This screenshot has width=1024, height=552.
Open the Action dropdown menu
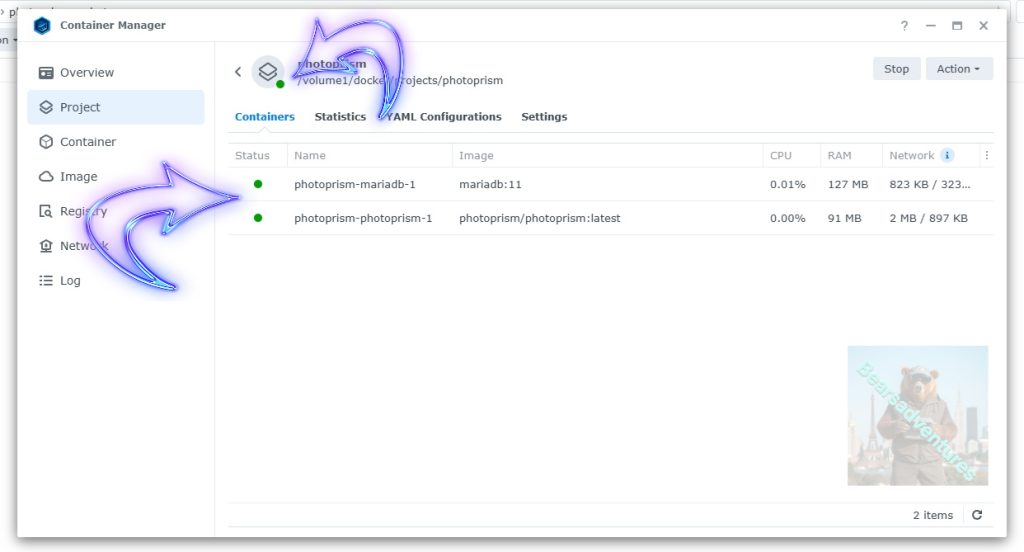tap(958, 69)
